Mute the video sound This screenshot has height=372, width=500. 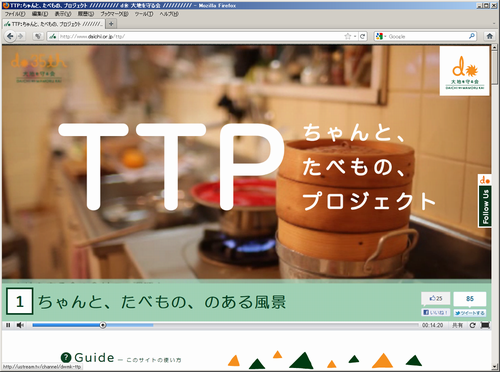point(20,325)
